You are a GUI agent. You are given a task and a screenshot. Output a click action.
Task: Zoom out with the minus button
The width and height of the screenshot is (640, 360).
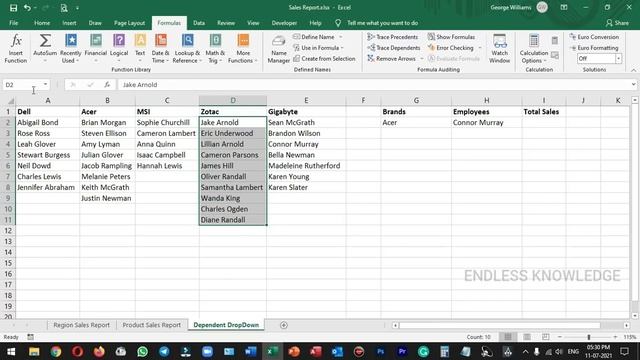[x=560, y=337]
